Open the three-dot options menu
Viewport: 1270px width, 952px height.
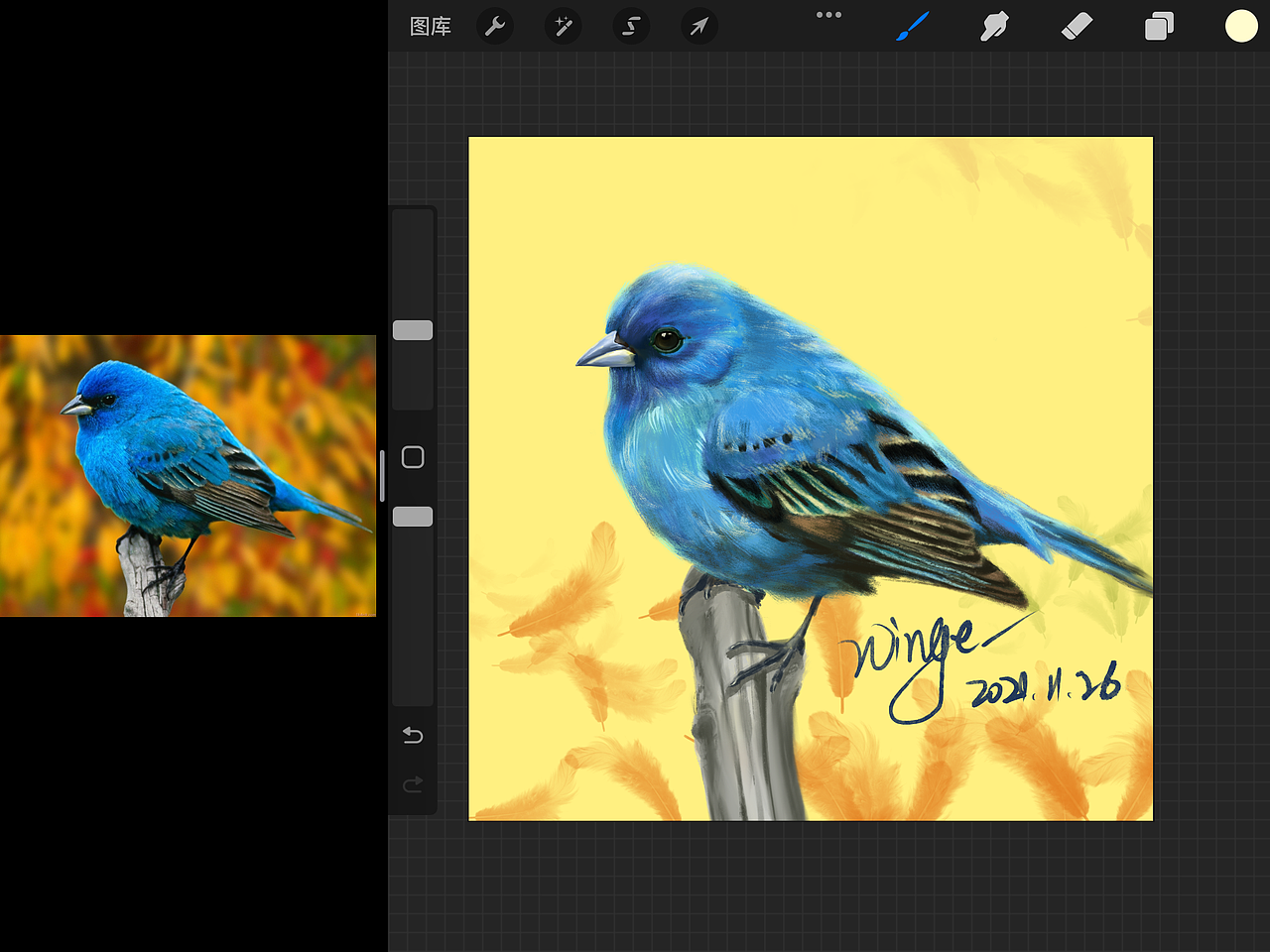[829, 15]
